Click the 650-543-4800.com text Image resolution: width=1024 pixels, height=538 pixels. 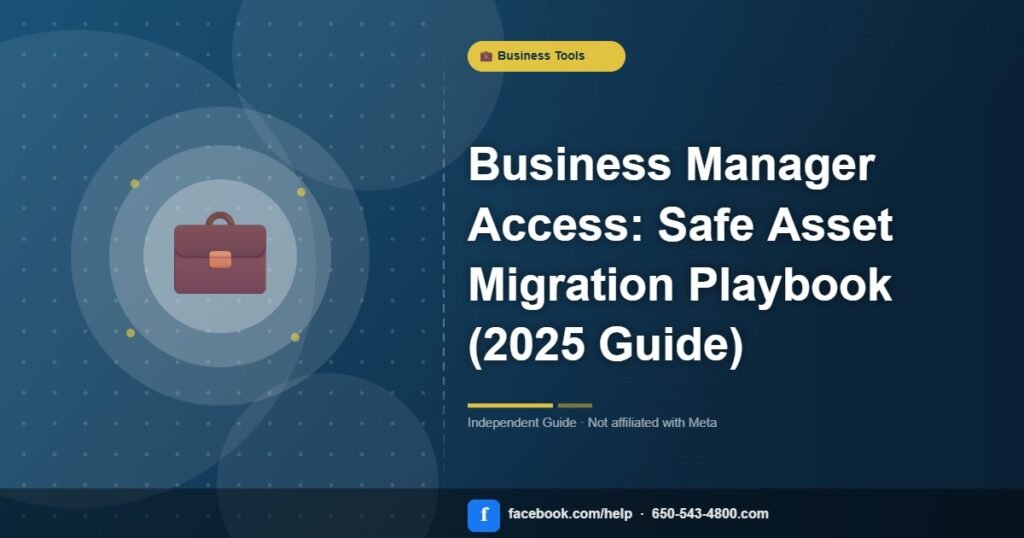tap(710, 514)
